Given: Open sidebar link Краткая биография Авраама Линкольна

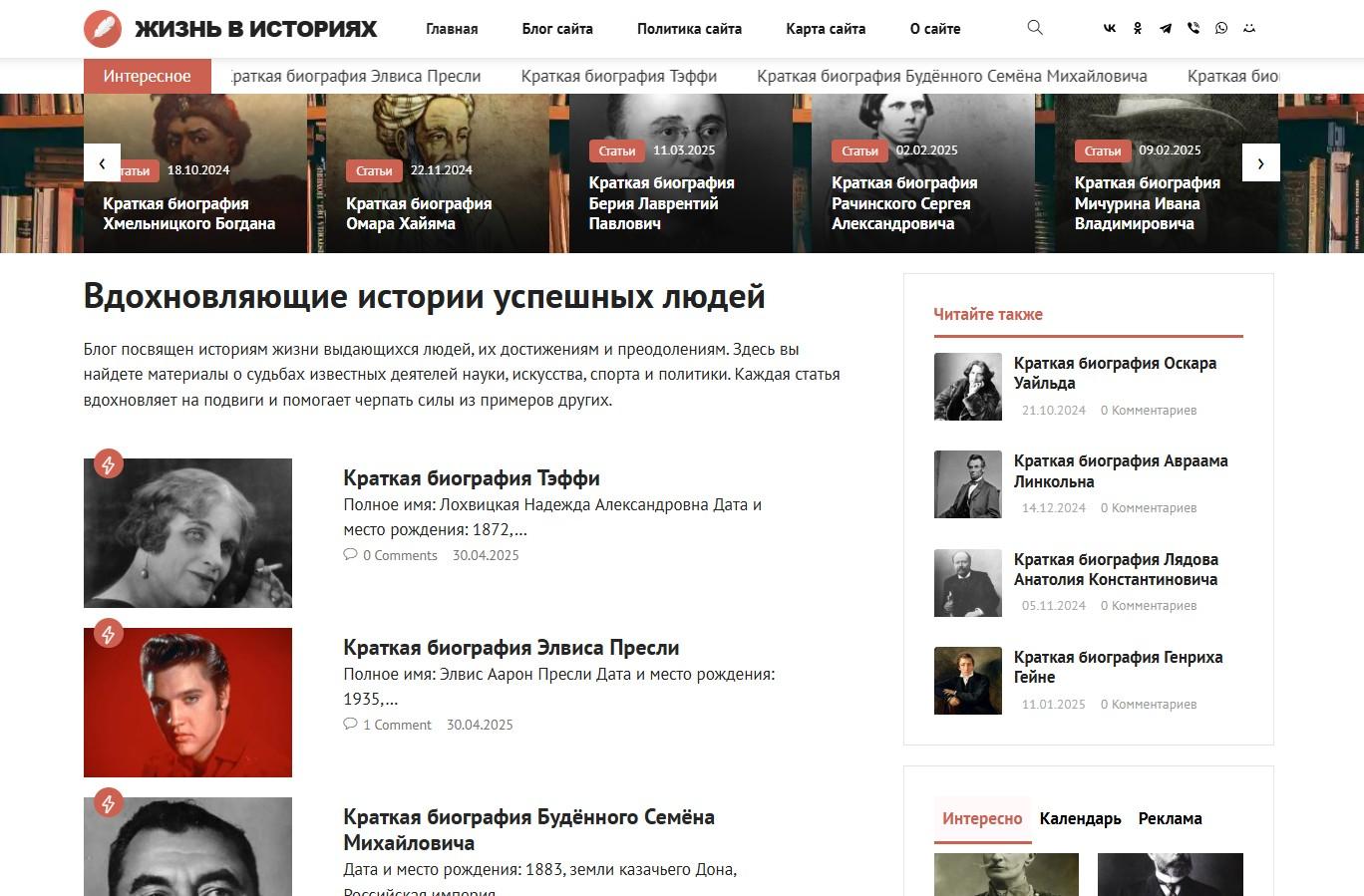Looking at the screenshot, I should 1121,471.
